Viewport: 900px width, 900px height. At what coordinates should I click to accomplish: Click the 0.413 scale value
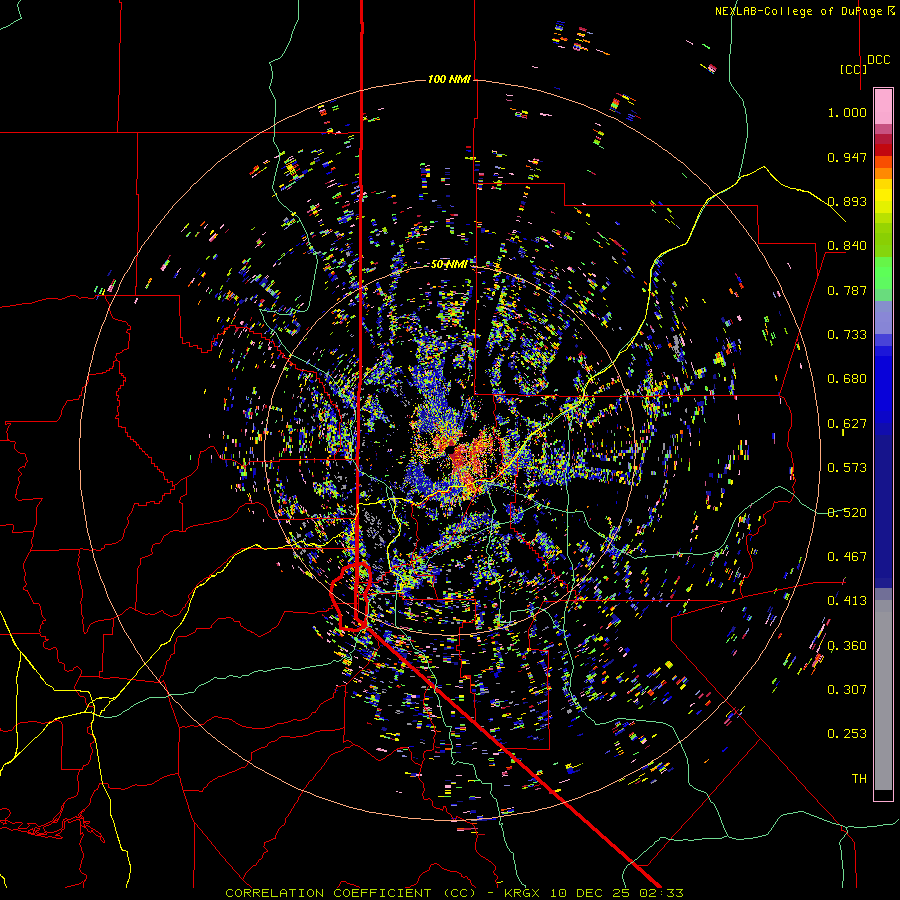point(847,601)
